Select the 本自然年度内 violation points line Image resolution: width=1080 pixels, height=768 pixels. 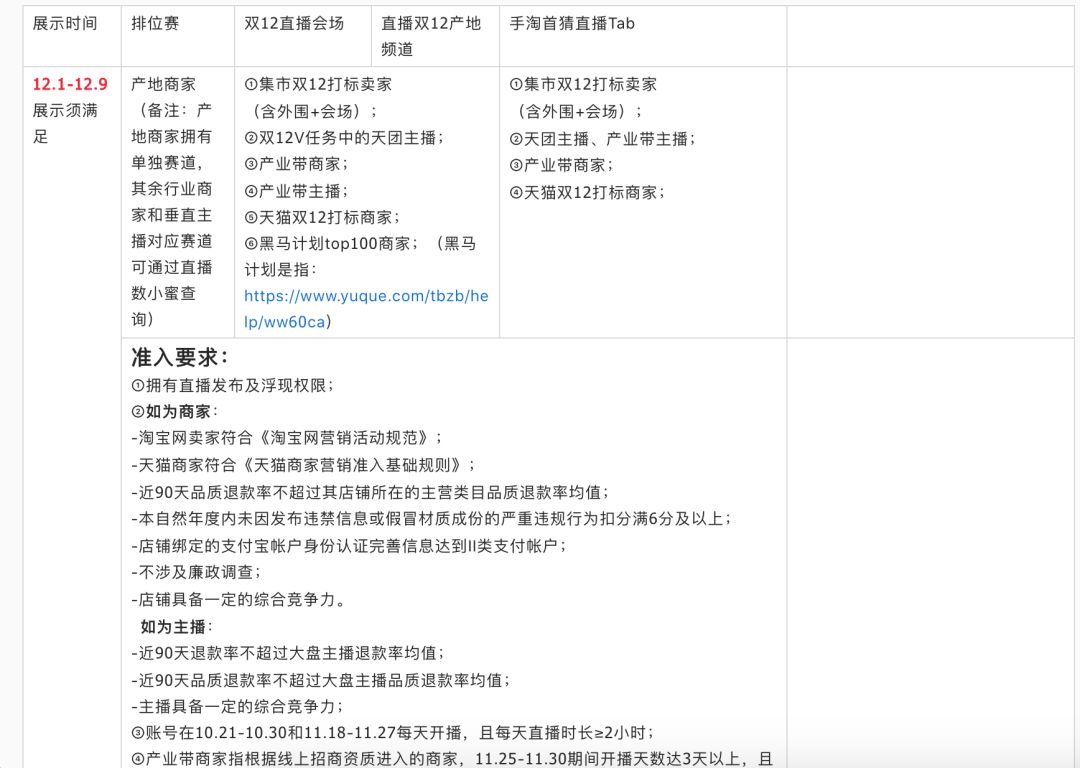(x=431, y=519)
